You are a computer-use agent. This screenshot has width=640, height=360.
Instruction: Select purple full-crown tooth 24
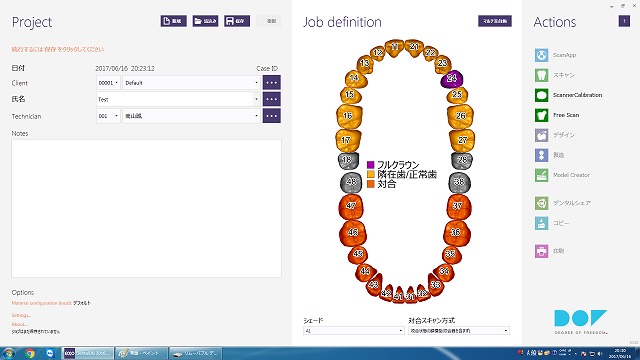click(451, 78)
